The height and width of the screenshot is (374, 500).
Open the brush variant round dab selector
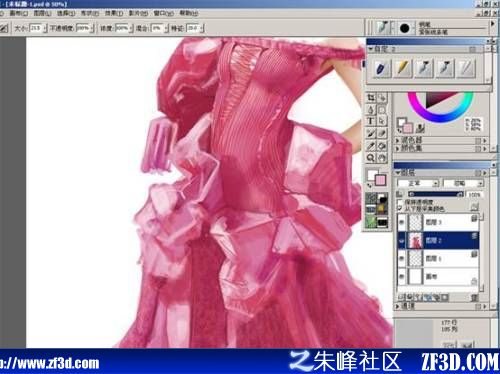(x=405, y=28)
